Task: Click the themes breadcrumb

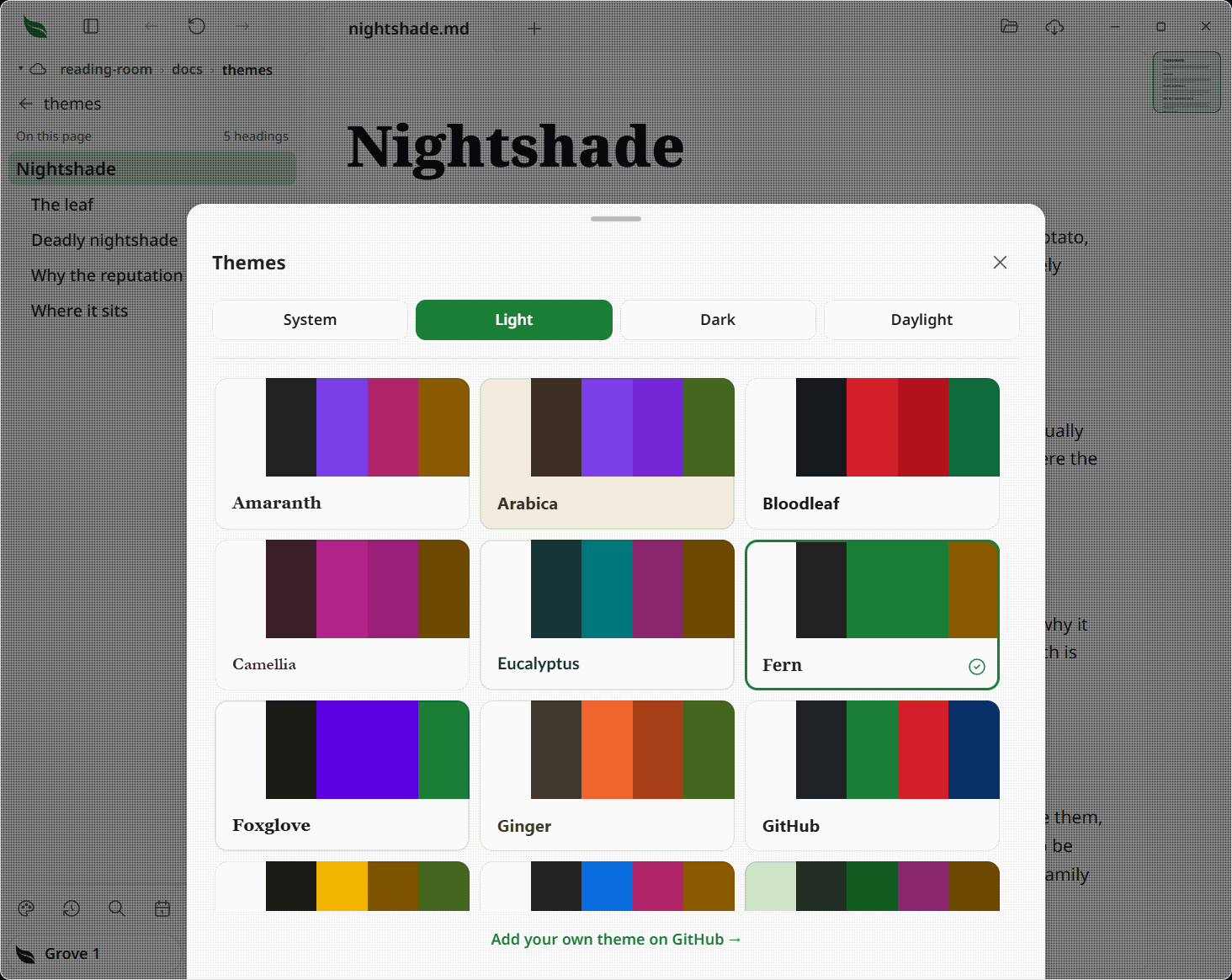Action: 247,70
